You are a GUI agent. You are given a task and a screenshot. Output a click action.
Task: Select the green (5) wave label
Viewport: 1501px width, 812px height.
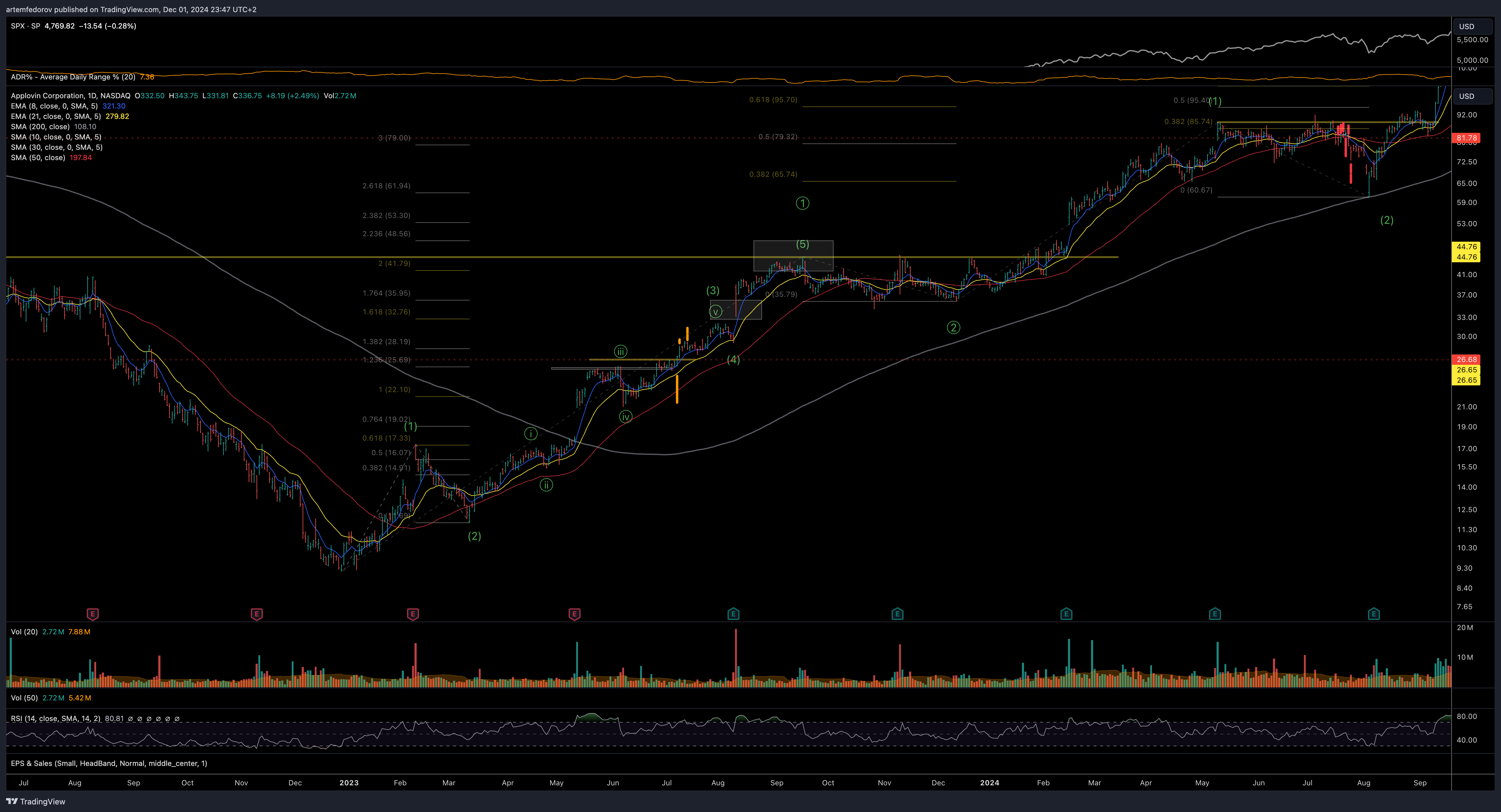[x=802, y=244]
